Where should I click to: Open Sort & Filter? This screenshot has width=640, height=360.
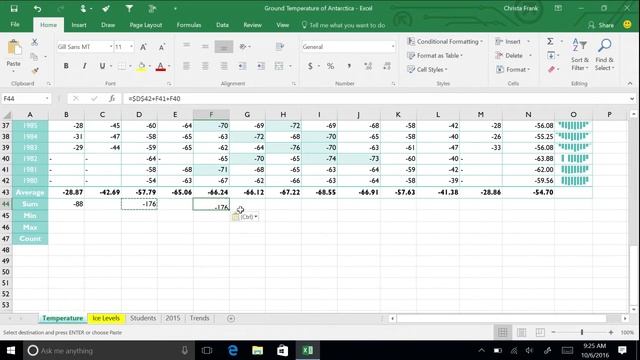[x=580, y=54]
